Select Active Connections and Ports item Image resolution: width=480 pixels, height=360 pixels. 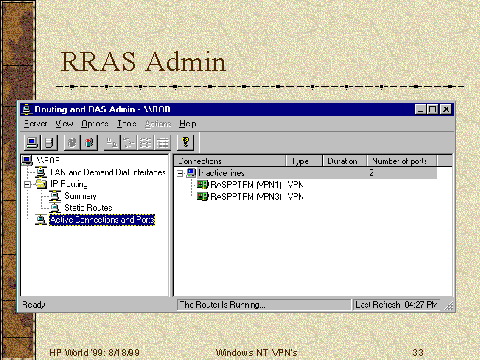tap(102, 220)
